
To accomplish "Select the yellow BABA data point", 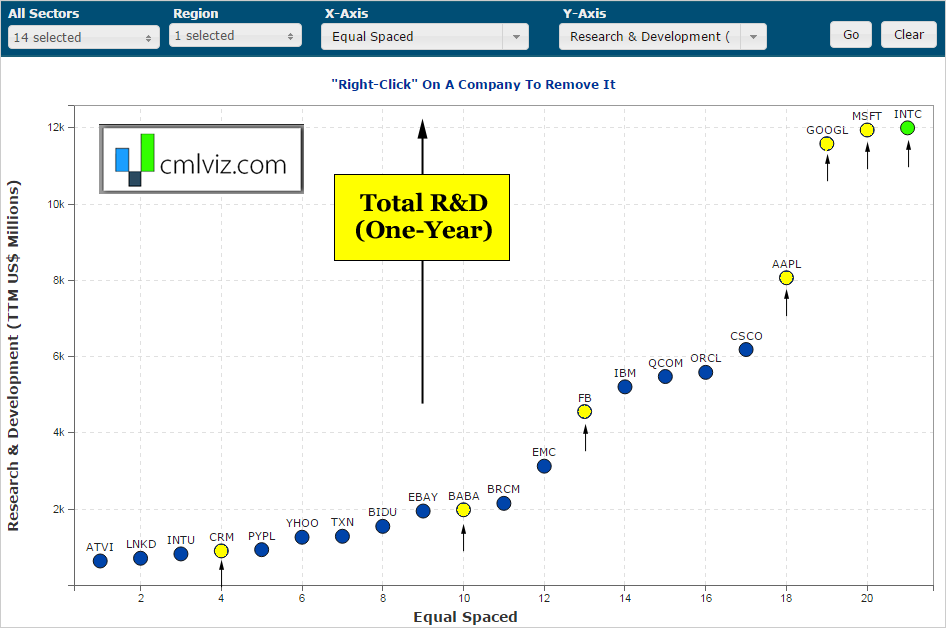I will point(463,510).
